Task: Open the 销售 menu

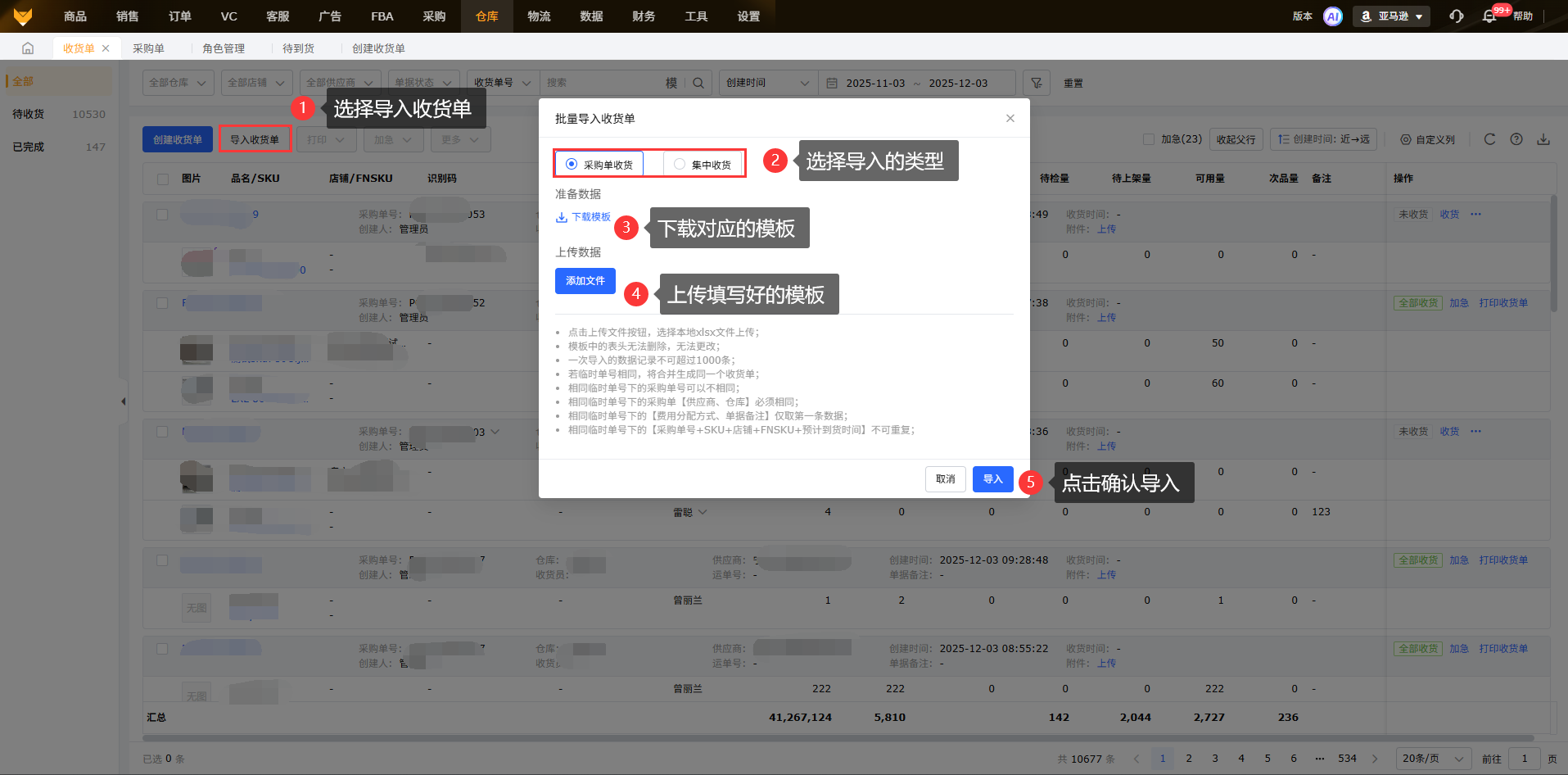Action: pos(128,16)
